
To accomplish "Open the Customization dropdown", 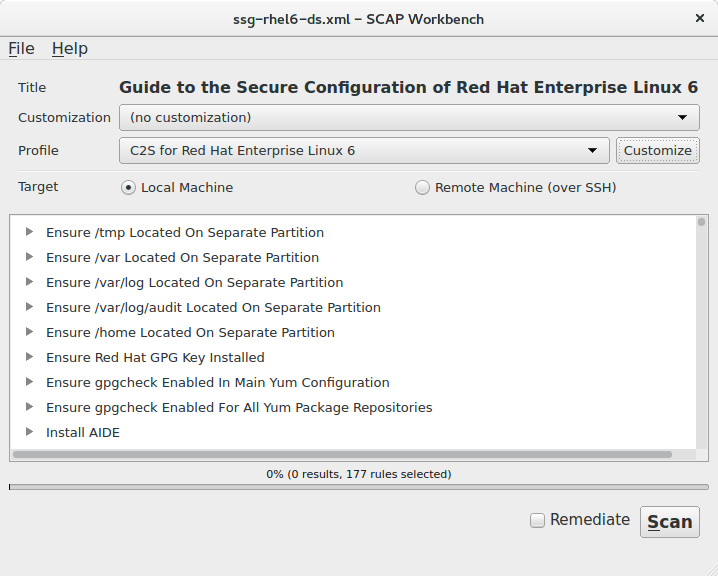I will [409, 118].
